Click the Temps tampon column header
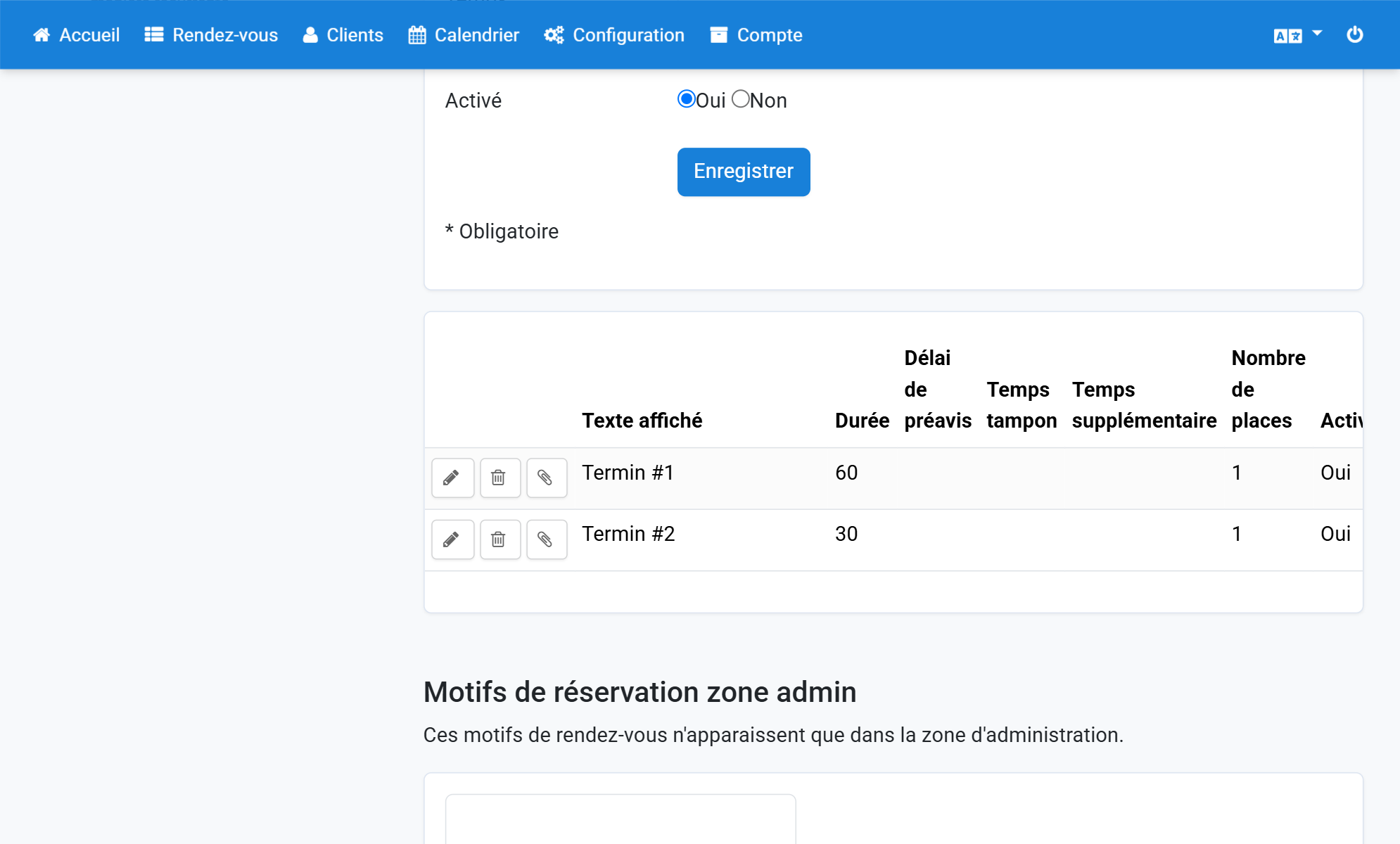 tap(1022, 405)
